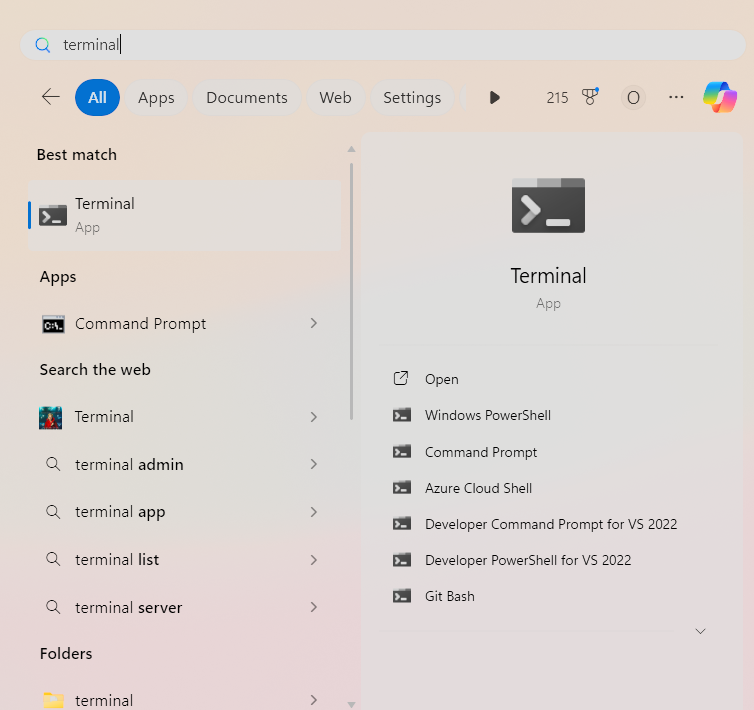This screenshot has height=710, width=754.
Task: Expand terminal app suggestion chevron
Action: tap(314, 512)
